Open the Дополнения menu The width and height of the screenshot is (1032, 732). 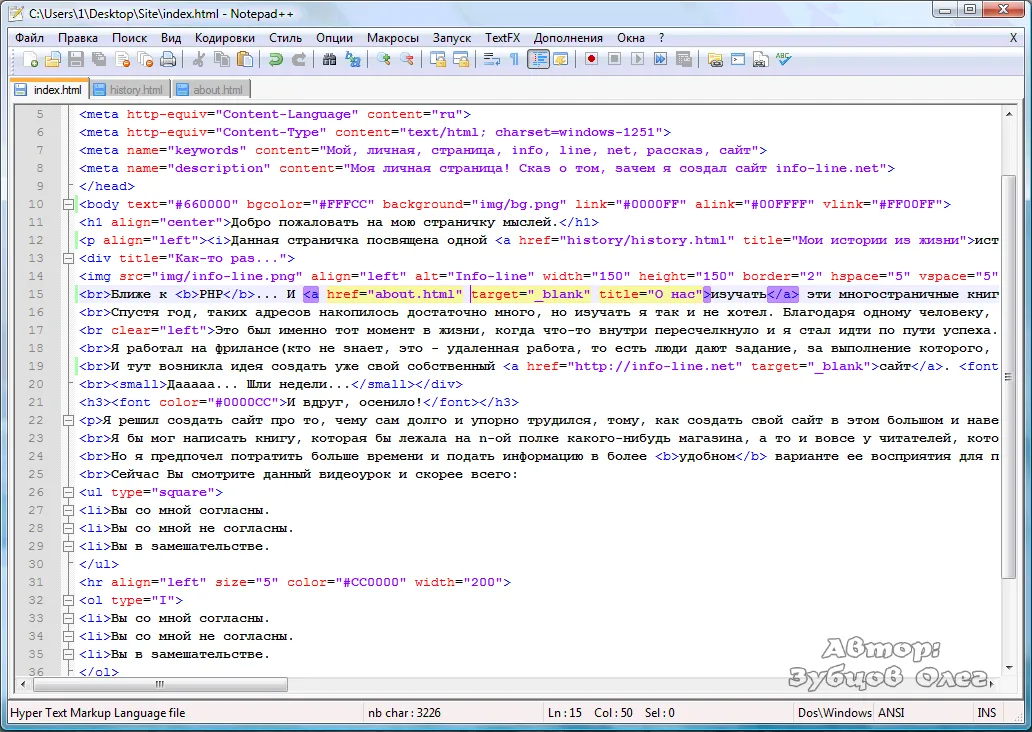(568, 38)
